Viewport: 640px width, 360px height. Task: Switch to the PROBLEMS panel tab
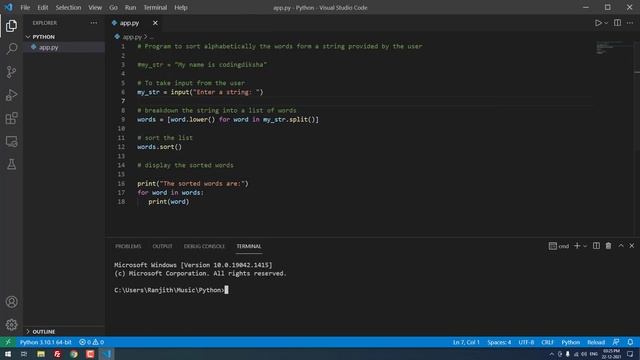click(x=128, y=246)
